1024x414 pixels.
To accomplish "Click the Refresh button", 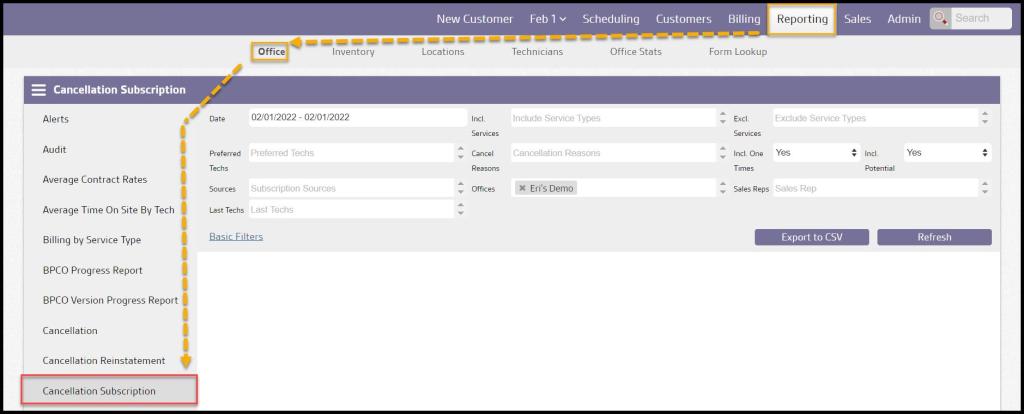I will coord(934,237).
